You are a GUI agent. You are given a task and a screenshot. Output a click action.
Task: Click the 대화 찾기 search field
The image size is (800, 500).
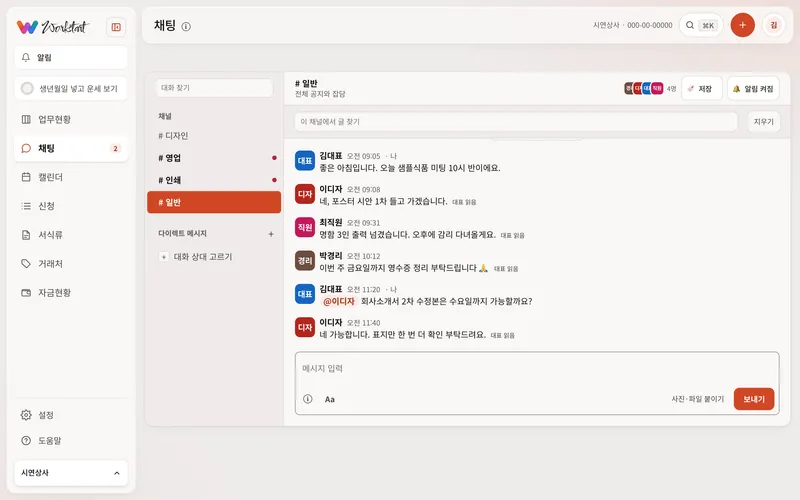coord(214,88)
